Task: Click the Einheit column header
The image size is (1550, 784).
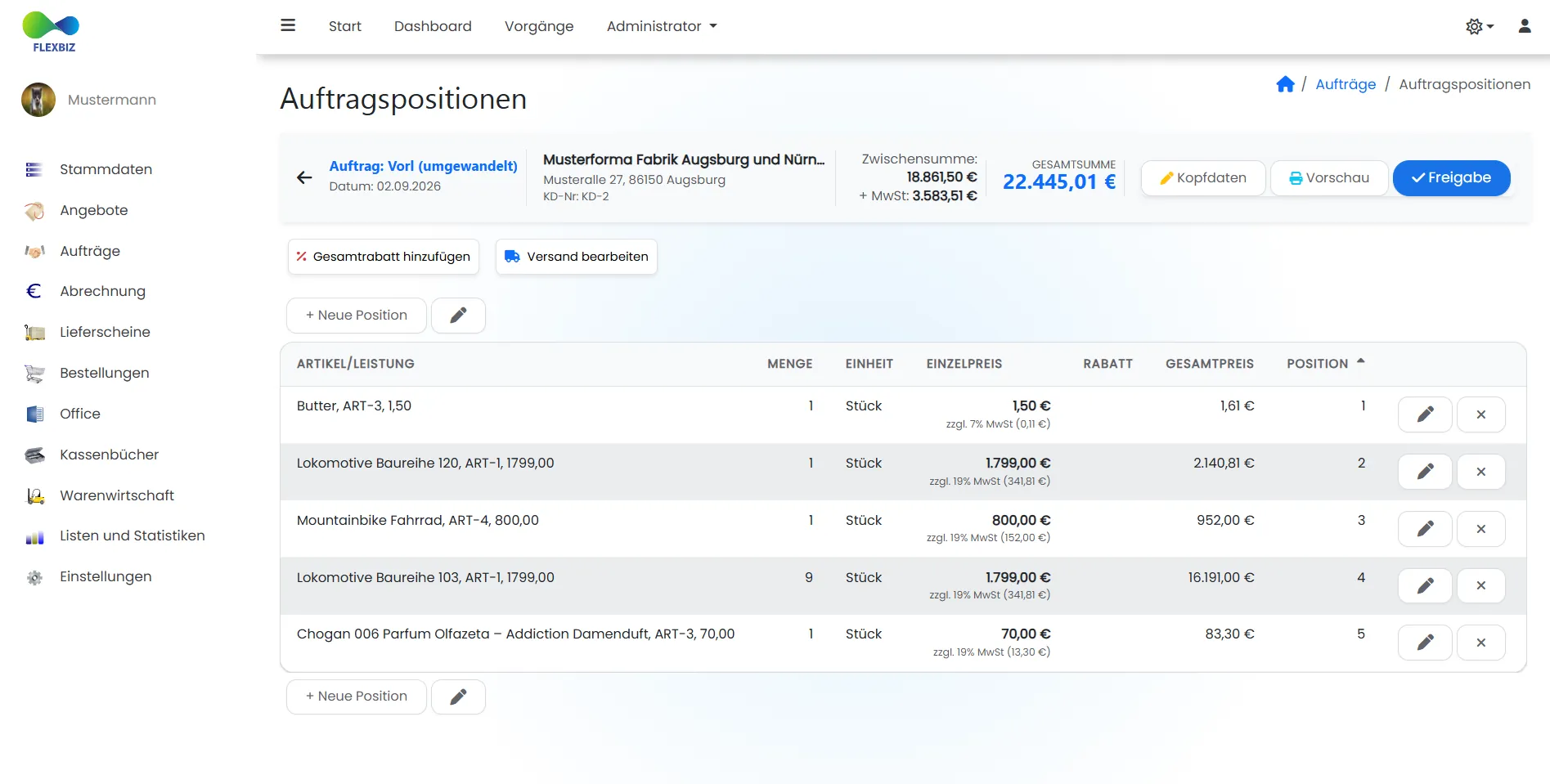Action: tap(869, 364)
